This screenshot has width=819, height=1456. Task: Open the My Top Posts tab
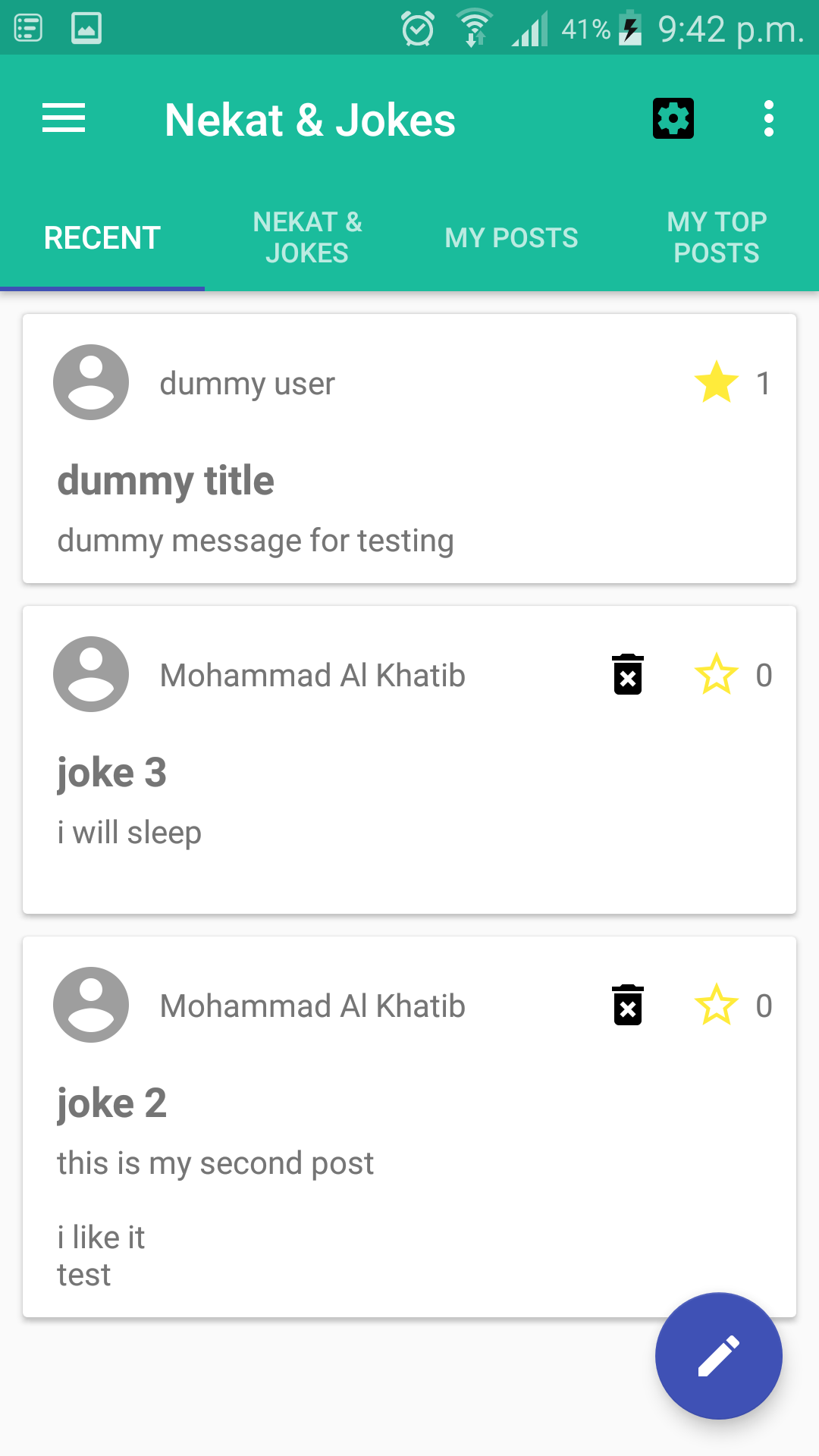(x=717, y=238)
